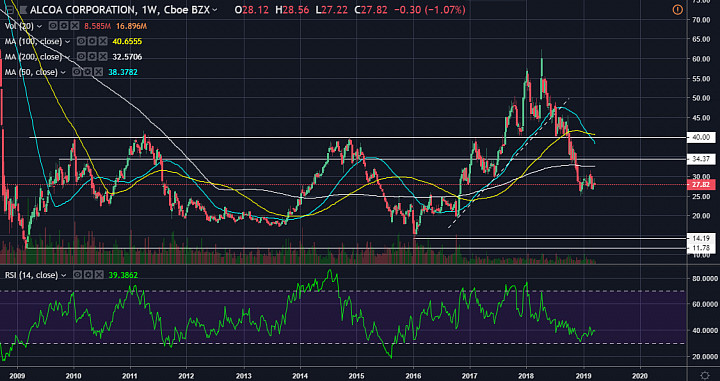Toggle visibility of the Vol (20) indicator

pyautogui.click(x=53, y=26)
